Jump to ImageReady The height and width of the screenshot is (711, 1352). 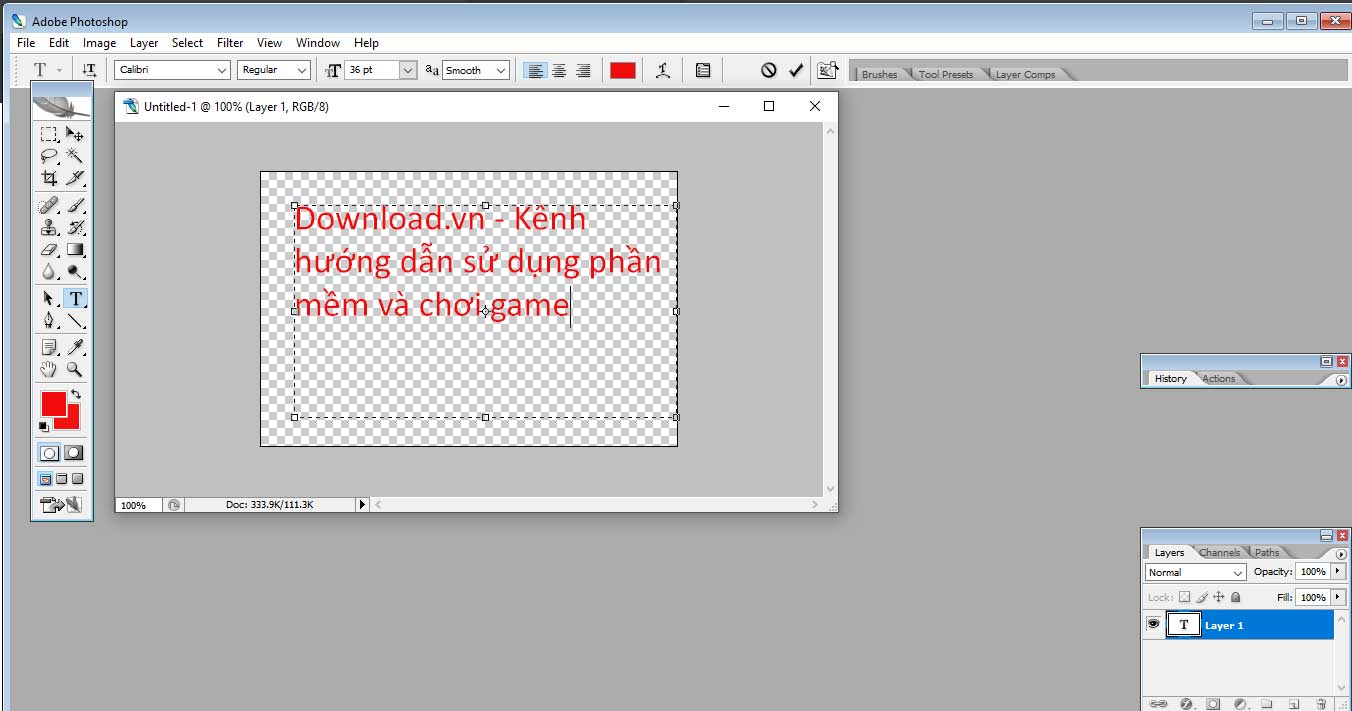tap(61, 505)
